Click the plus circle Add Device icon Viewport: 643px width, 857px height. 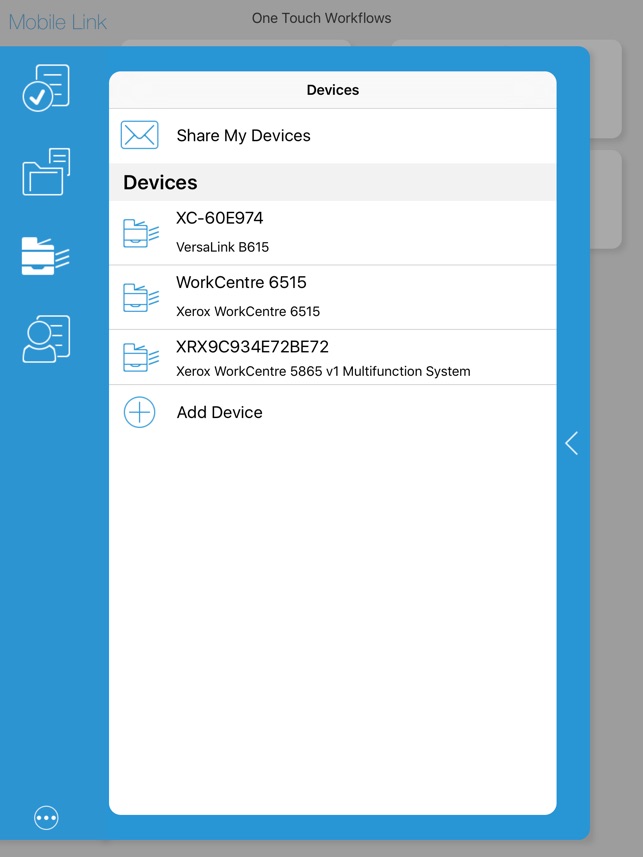pos(139,412)
